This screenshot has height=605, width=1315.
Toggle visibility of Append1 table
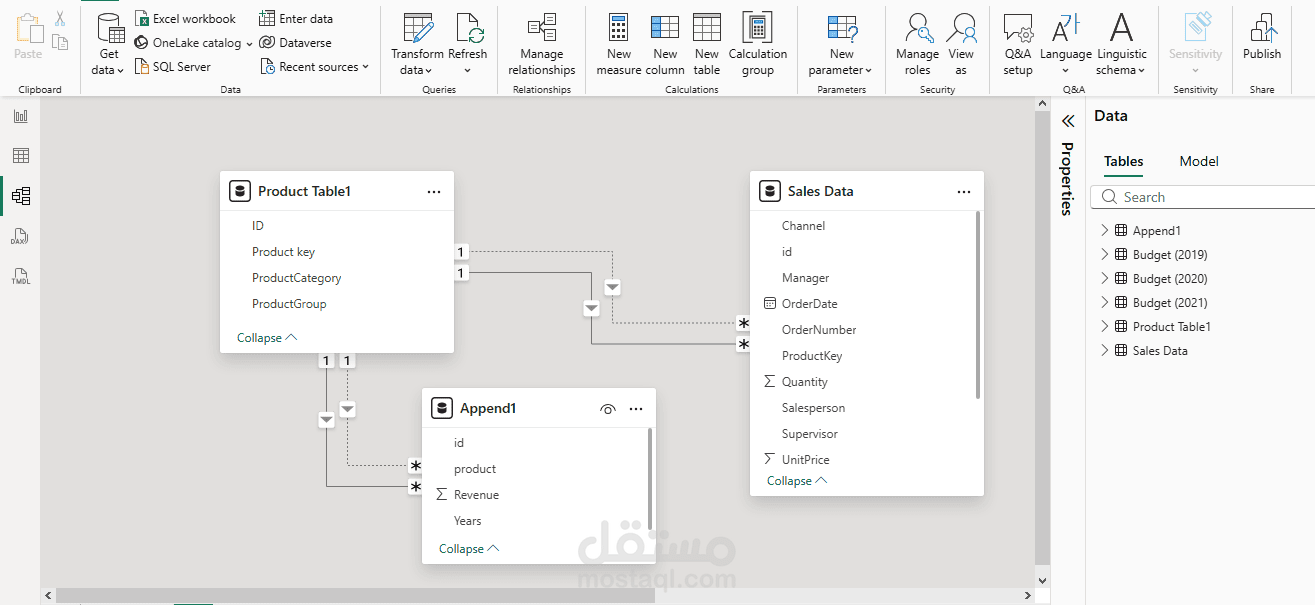(607, 409)
